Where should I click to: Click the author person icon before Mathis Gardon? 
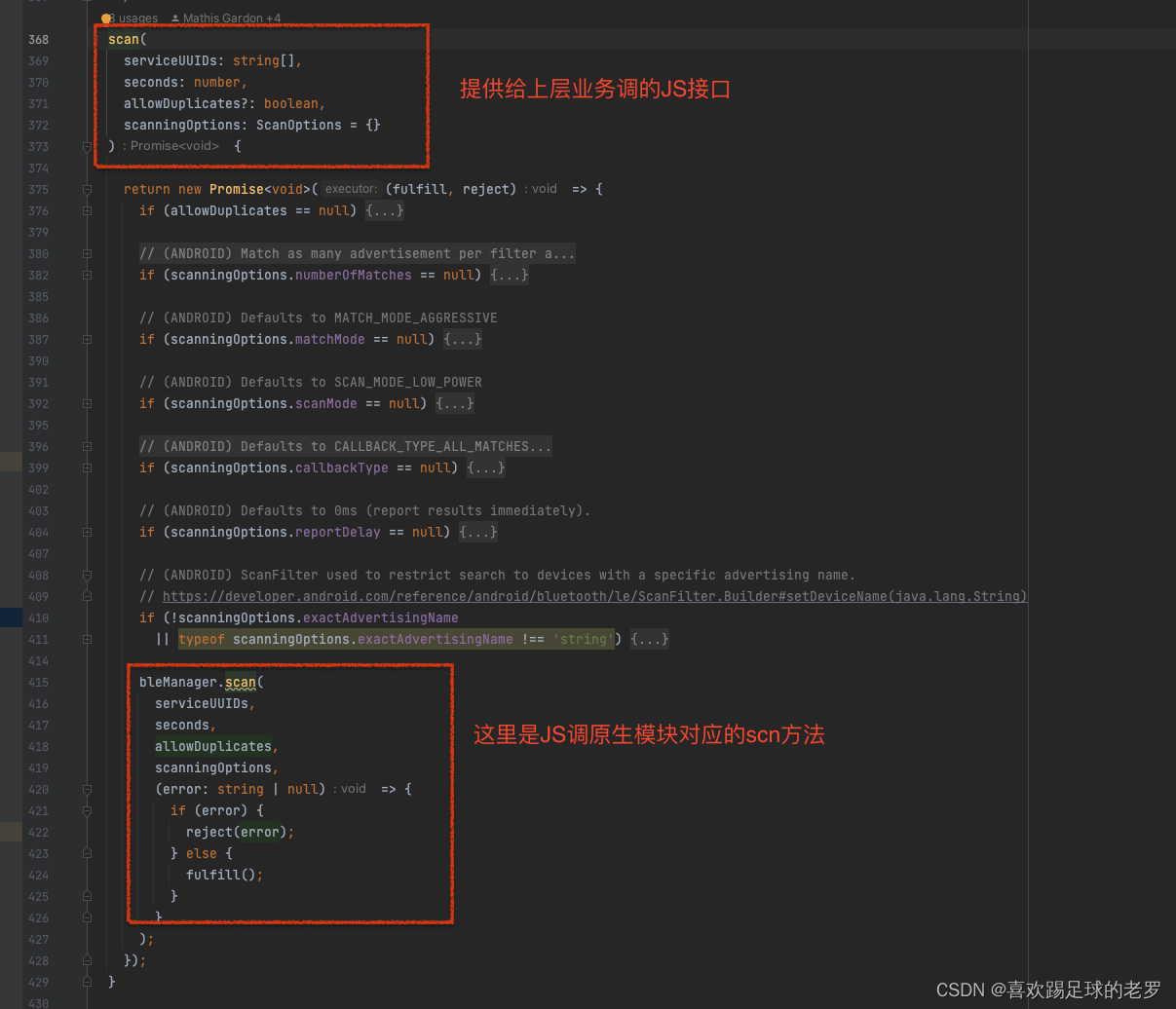[175, 19]
